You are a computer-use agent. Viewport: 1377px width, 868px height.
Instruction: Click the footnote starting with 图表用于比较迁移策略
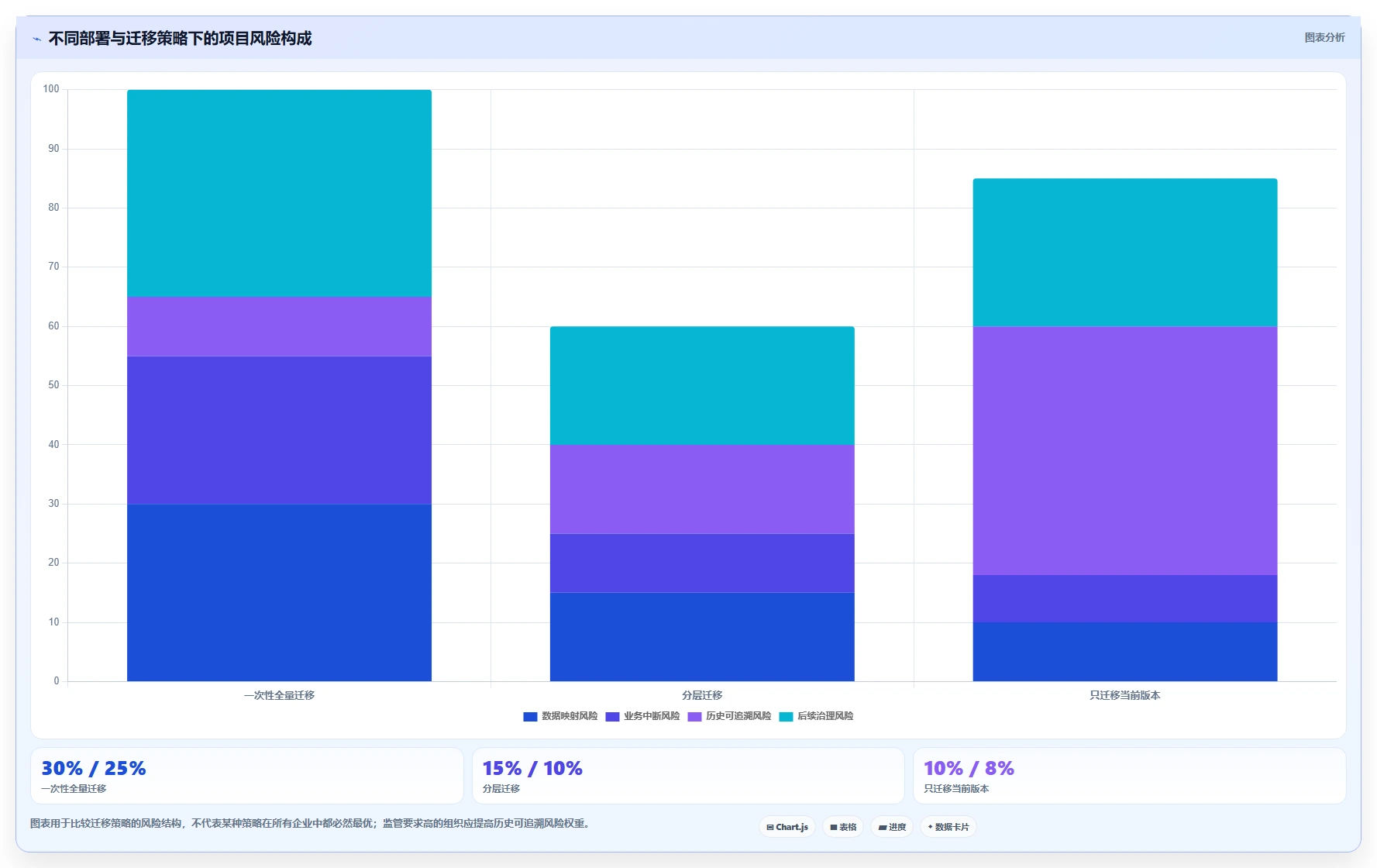click(312, 824)
